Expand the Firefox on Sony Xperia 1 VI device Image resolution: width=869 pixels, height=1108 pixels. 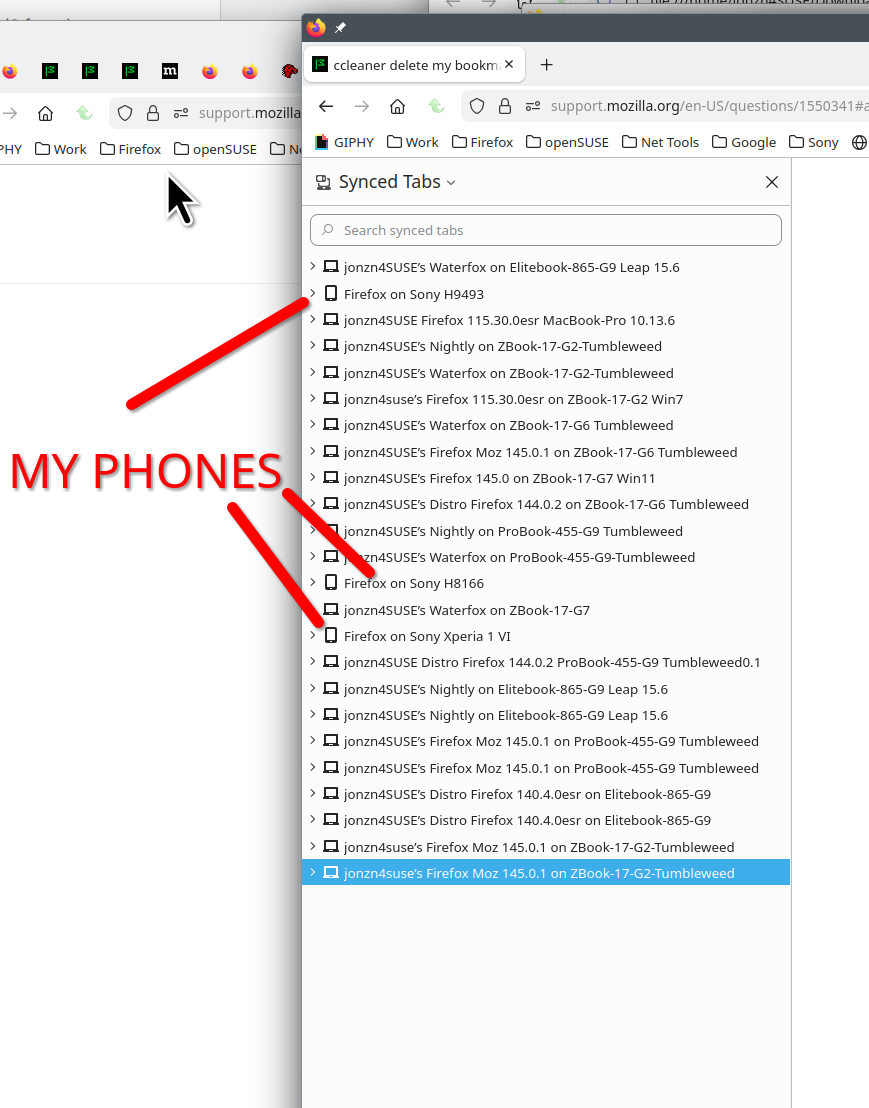pyautogui.click(x=312, y=635)
